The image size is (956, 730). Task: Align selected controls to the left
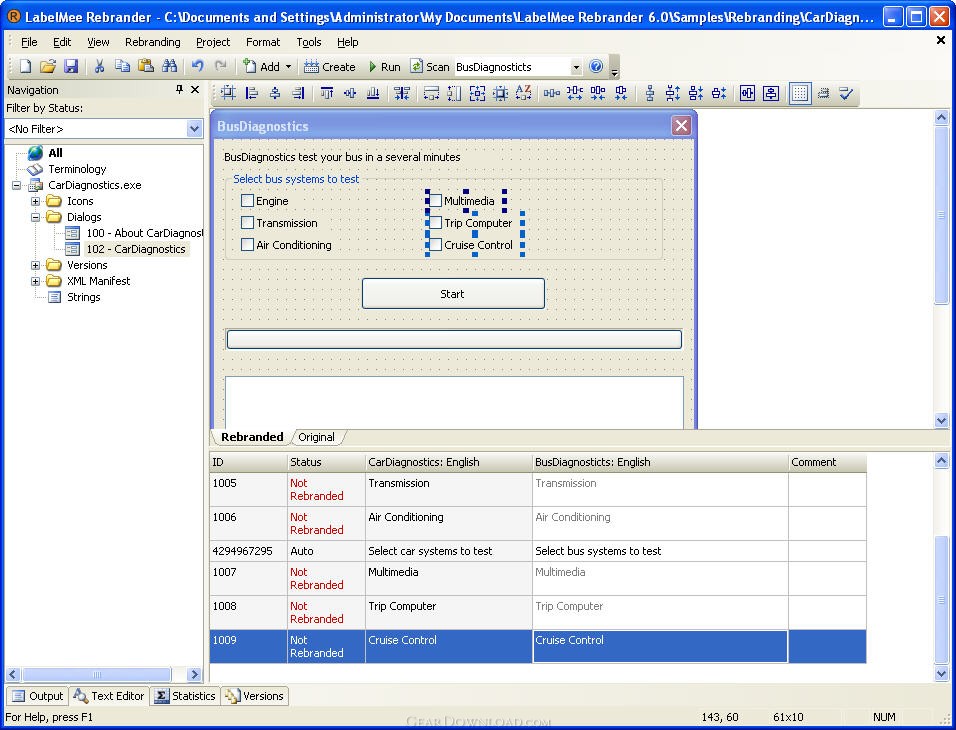pos(251,93)
